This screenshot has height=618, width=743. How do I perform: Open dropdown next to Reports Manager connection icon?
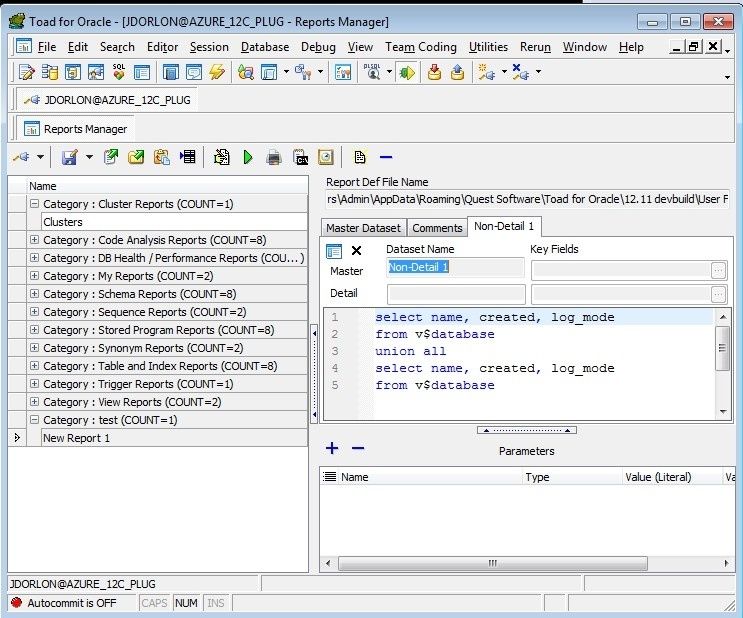click(x=40, y=157)
